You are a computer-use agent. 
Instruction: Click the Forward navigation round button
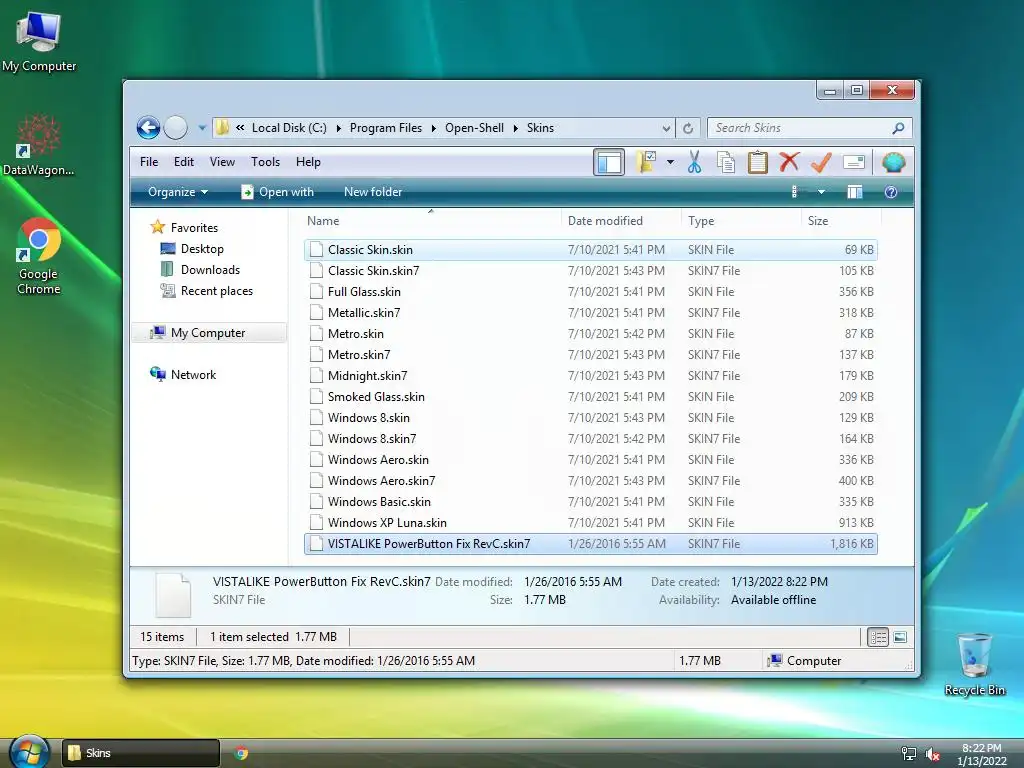(176, 127)
